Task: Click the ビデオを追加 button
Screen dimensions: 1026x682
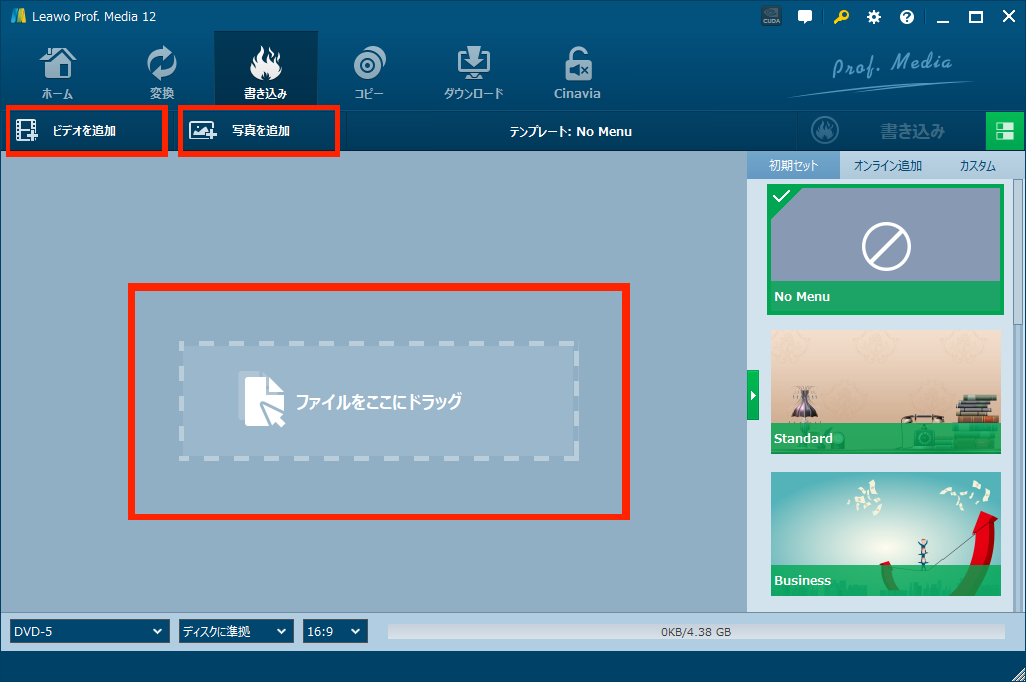Action: 85,131
